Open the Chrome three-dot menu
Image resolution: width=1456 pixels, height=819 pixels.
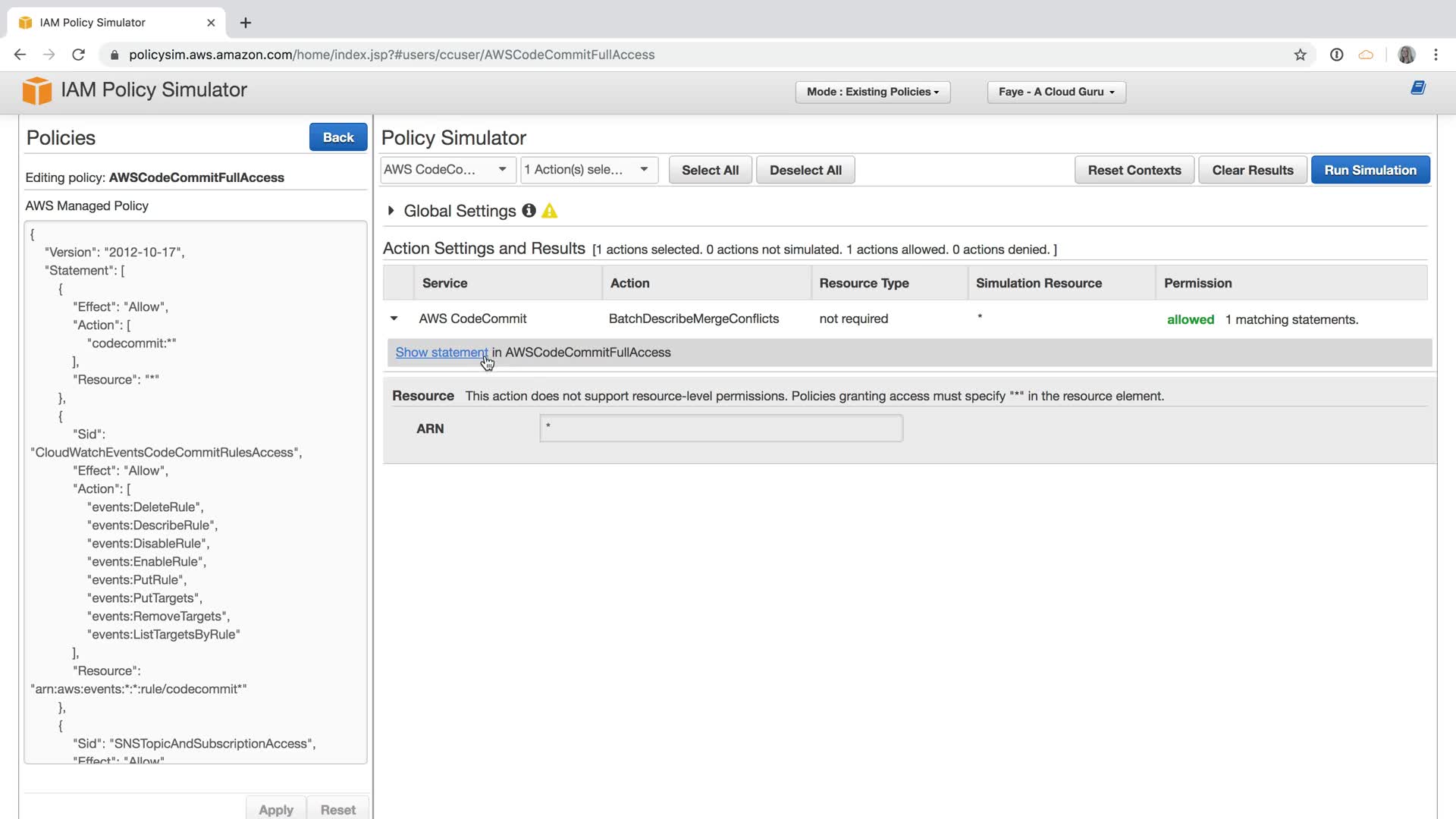tap(1436, 55)
